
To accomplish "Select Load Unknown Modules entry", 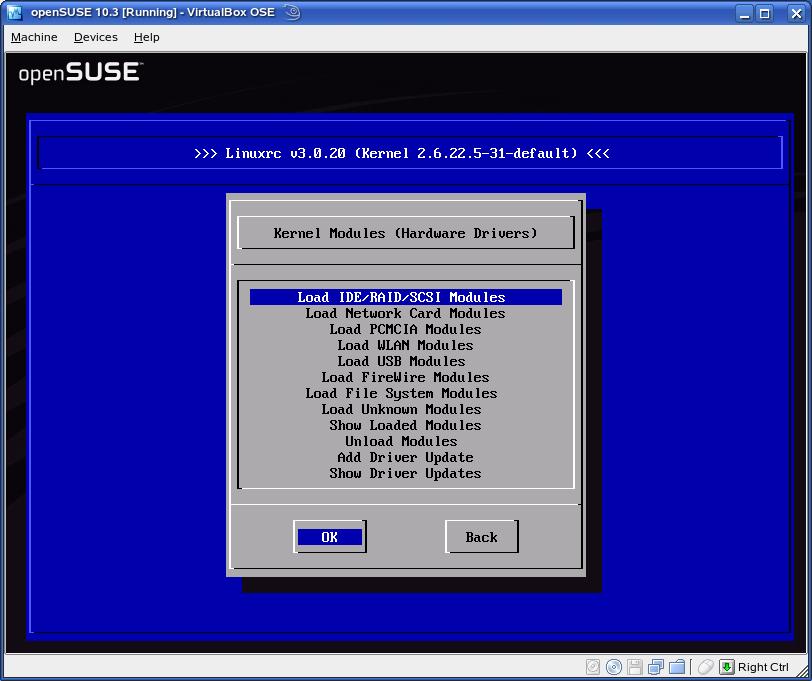I will pyautogui.click(x=405, y=410).
